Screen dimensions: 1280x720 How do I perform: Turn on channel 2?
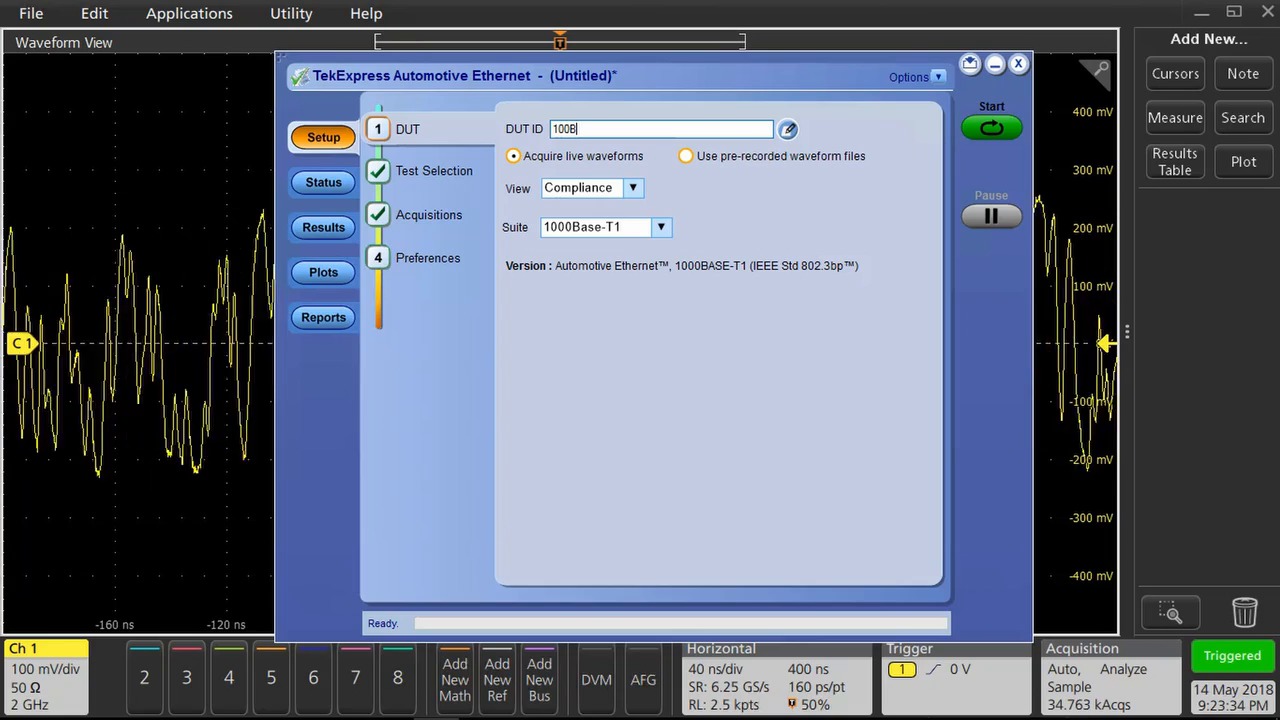(144, 678)
